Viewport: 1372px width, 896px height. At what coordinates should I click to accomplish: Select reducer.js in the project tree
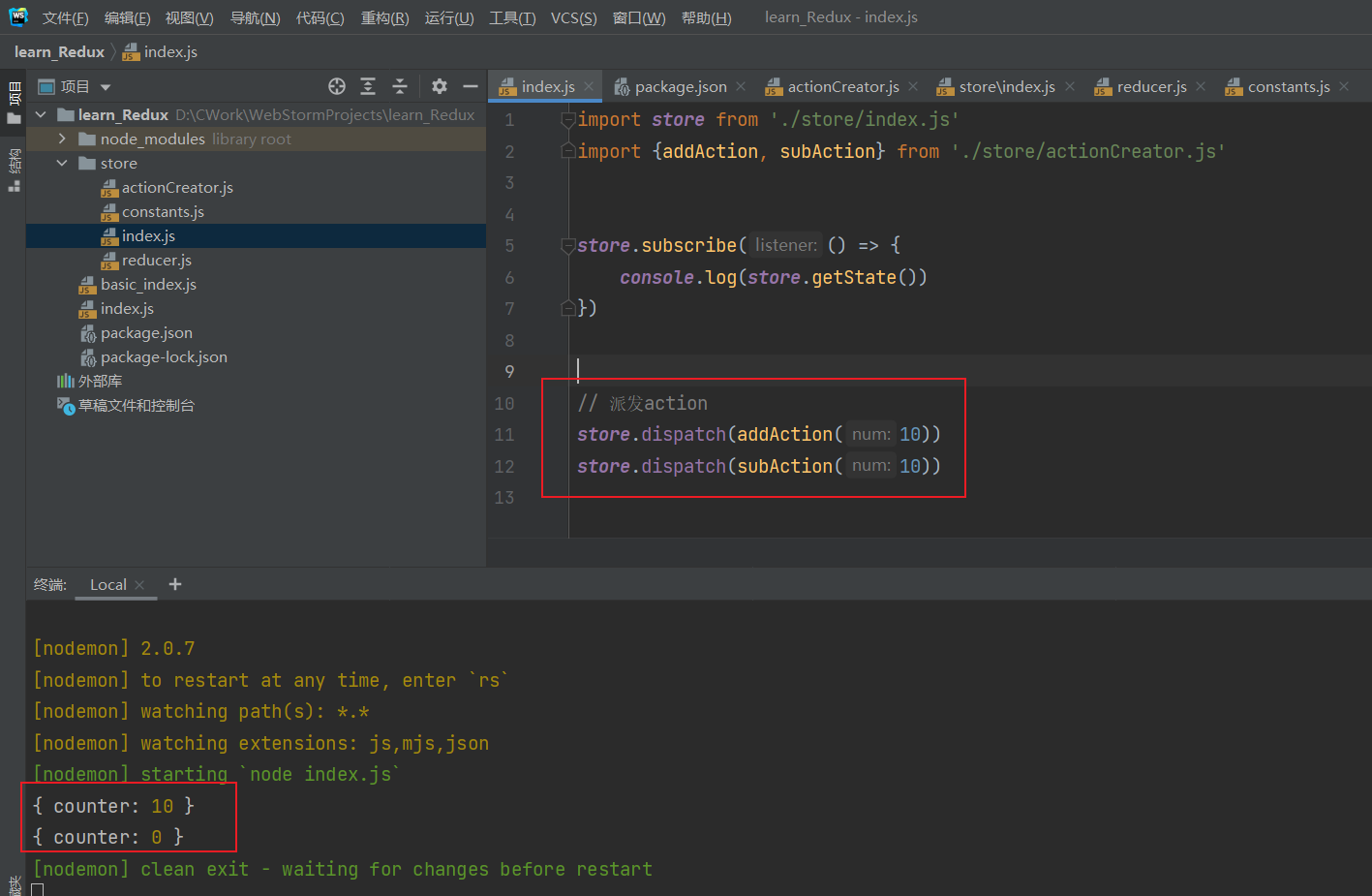(x=157, y=260)
